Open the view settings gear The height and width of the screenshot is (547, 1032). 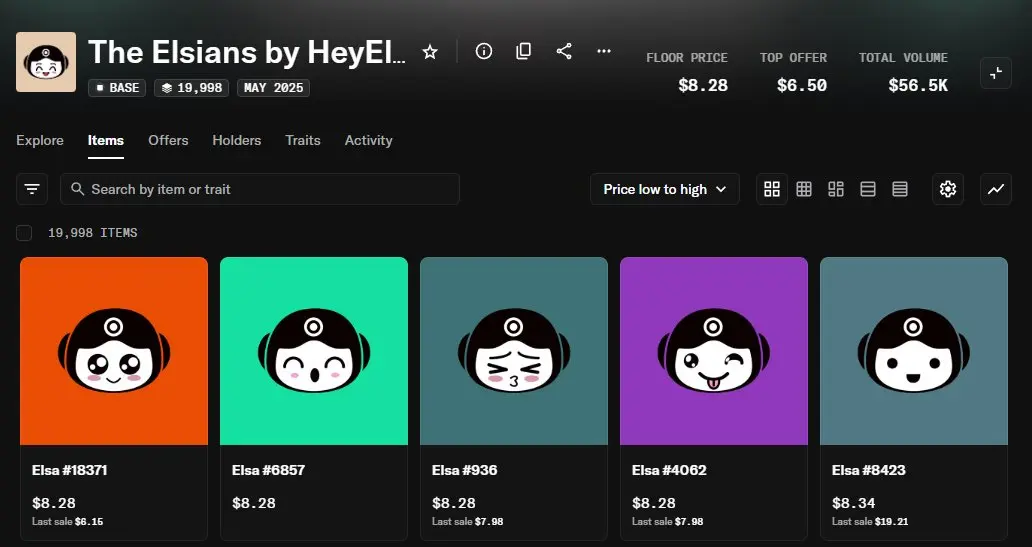pyautogui.click(x=948, y=189)
